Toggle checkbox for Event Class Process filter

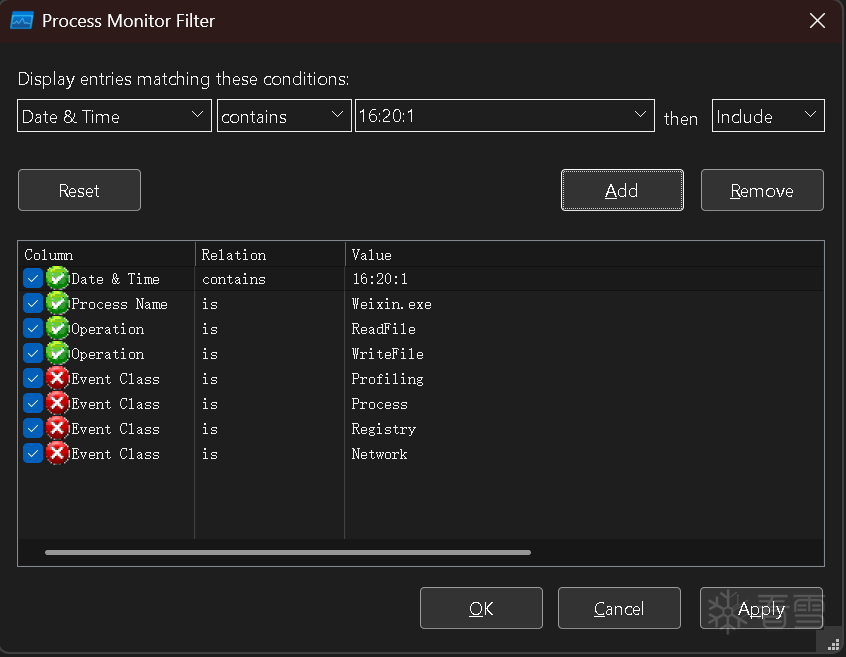33,404
